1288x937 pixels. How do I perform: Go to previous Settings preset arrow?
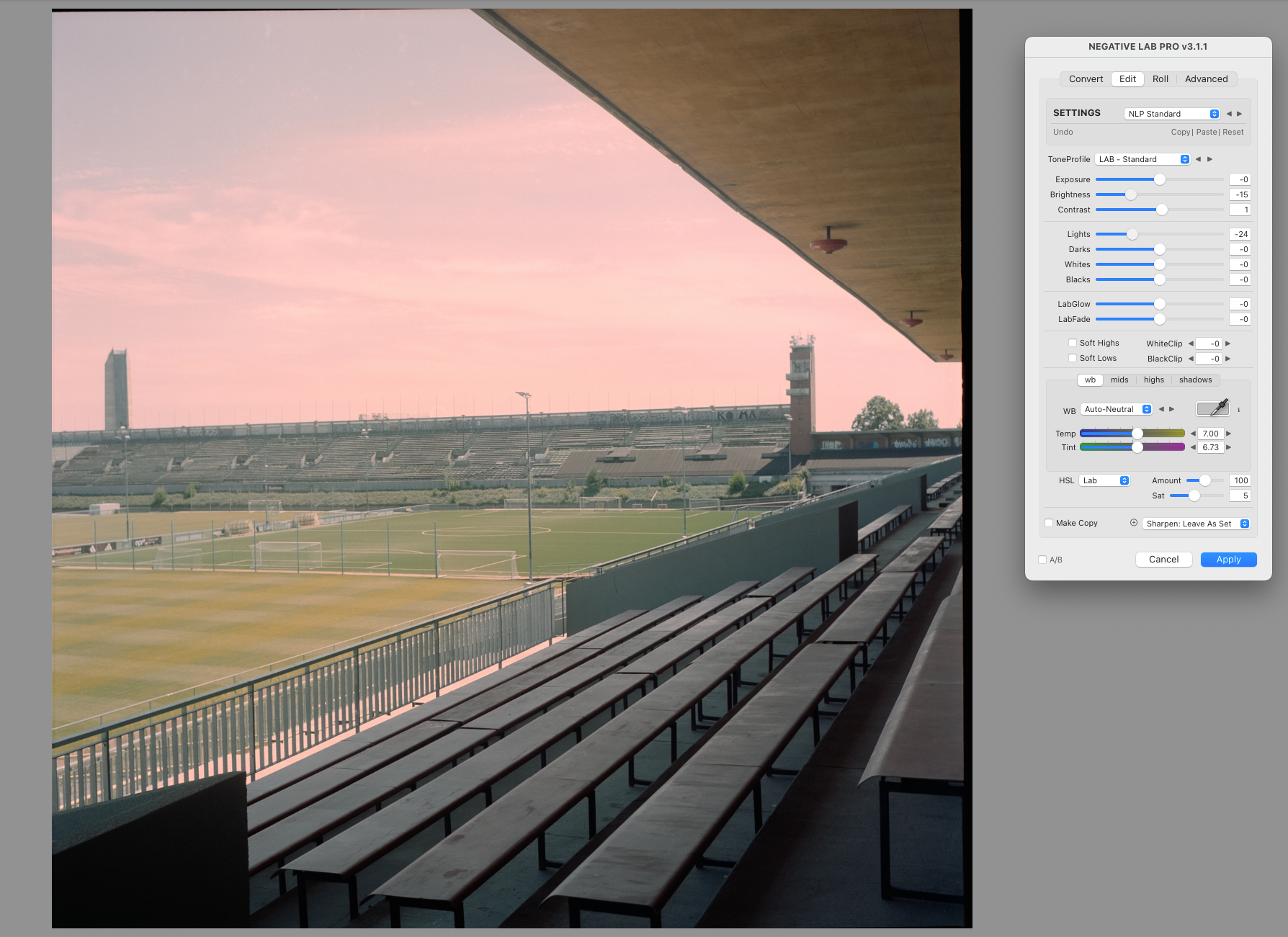click(x=1229, y=114)
